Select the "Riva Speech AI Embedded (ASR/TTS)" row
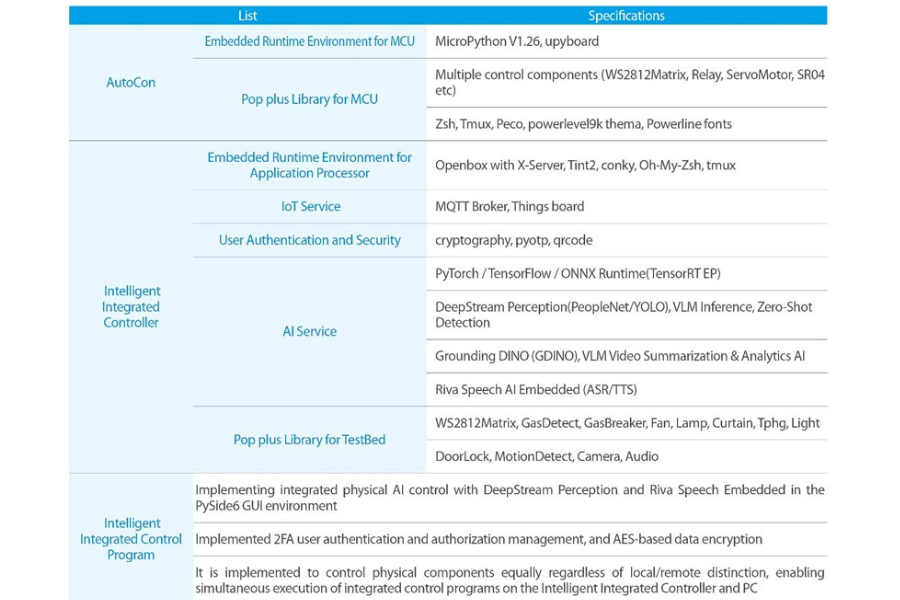Image resolution: width=900 pixels, height=600 pixels. (535, 389)
